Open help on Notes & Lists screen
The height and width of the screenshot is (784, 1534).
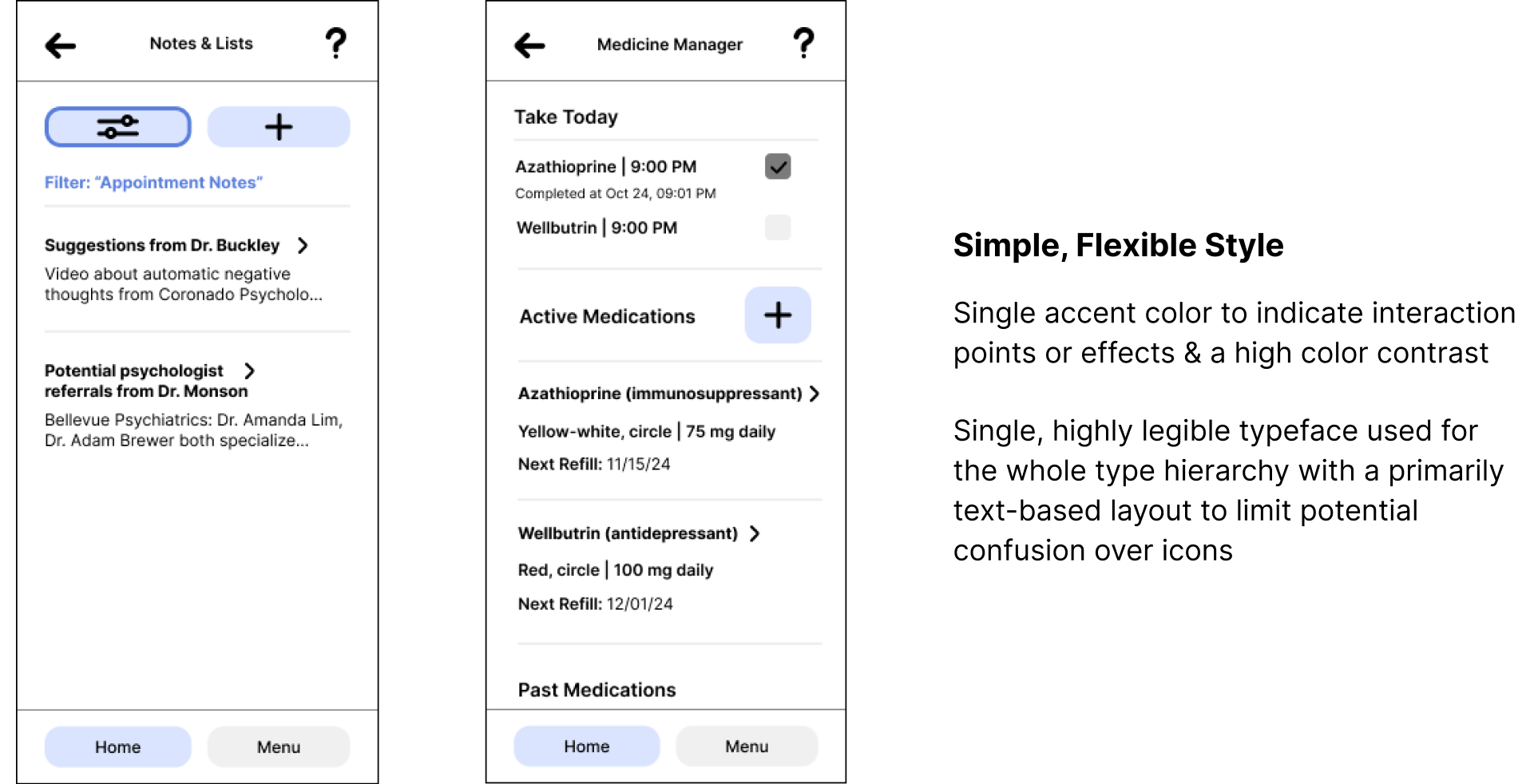click(336, 43)
